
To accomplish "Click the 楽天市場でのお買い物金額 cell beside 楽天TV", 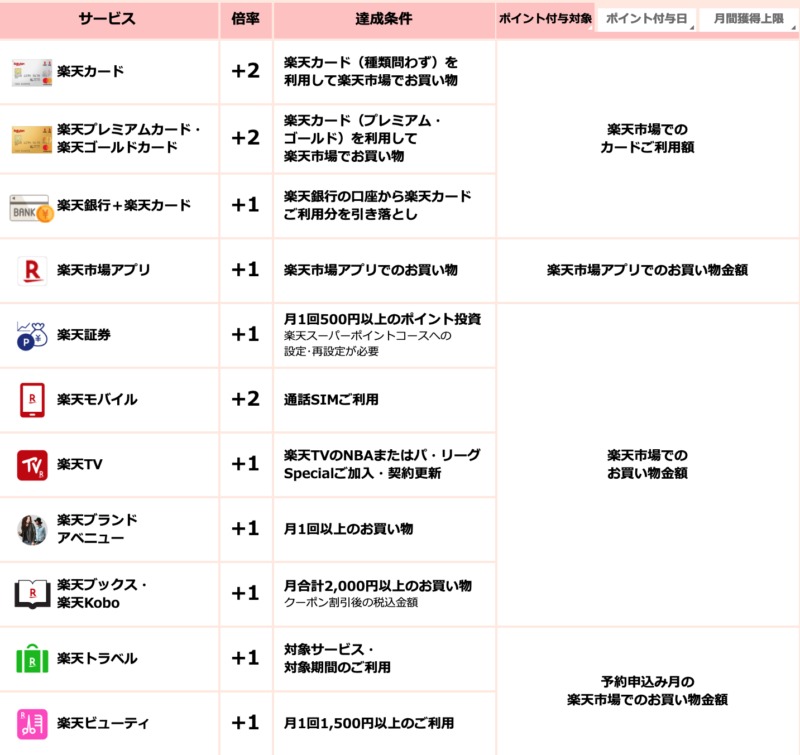I will click(x=647, y=464).
